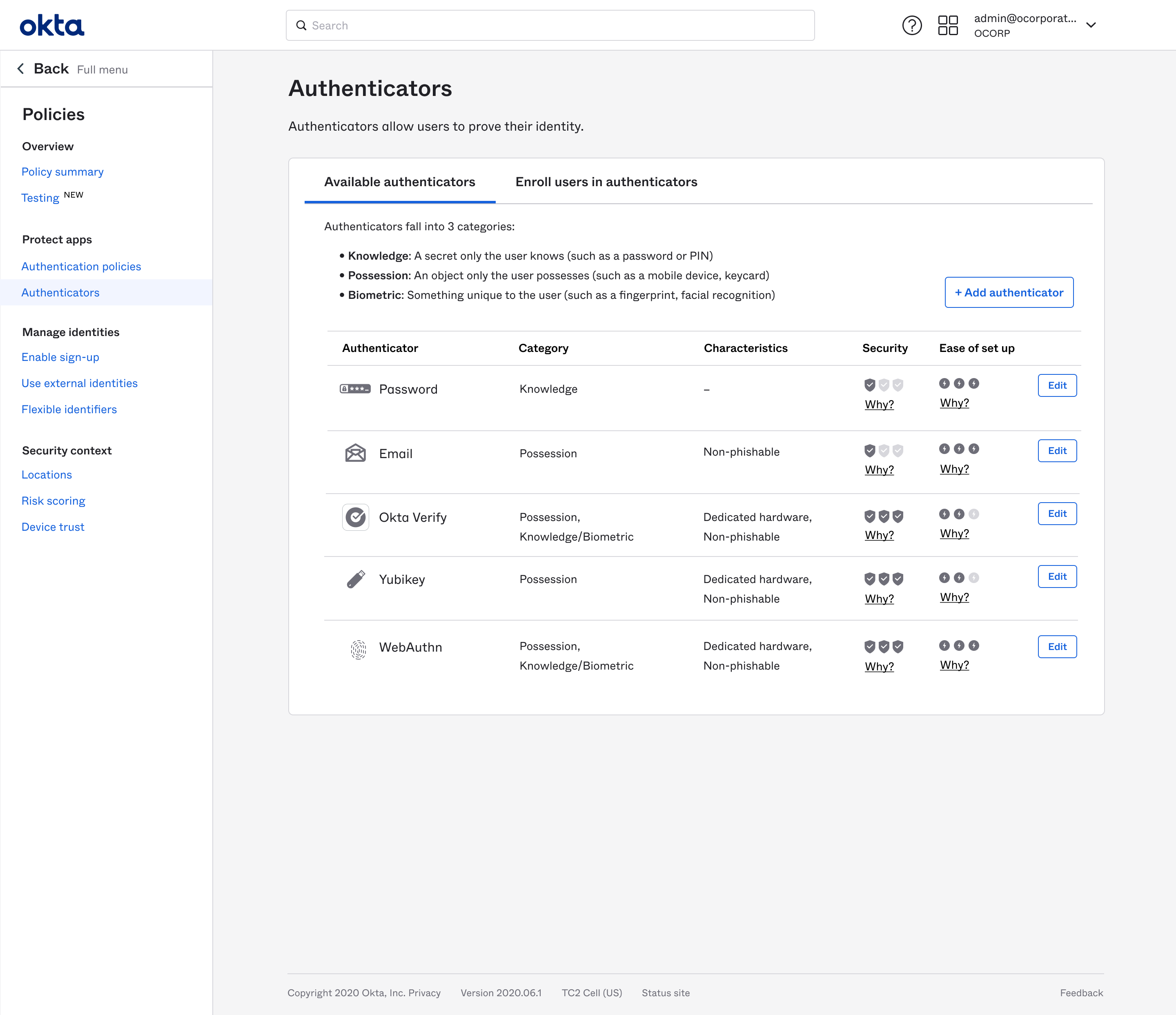This screenshot has height=1015, width=1176.
Task: Click the WebAuthn fingerprint icon
Action: (358, 648)
